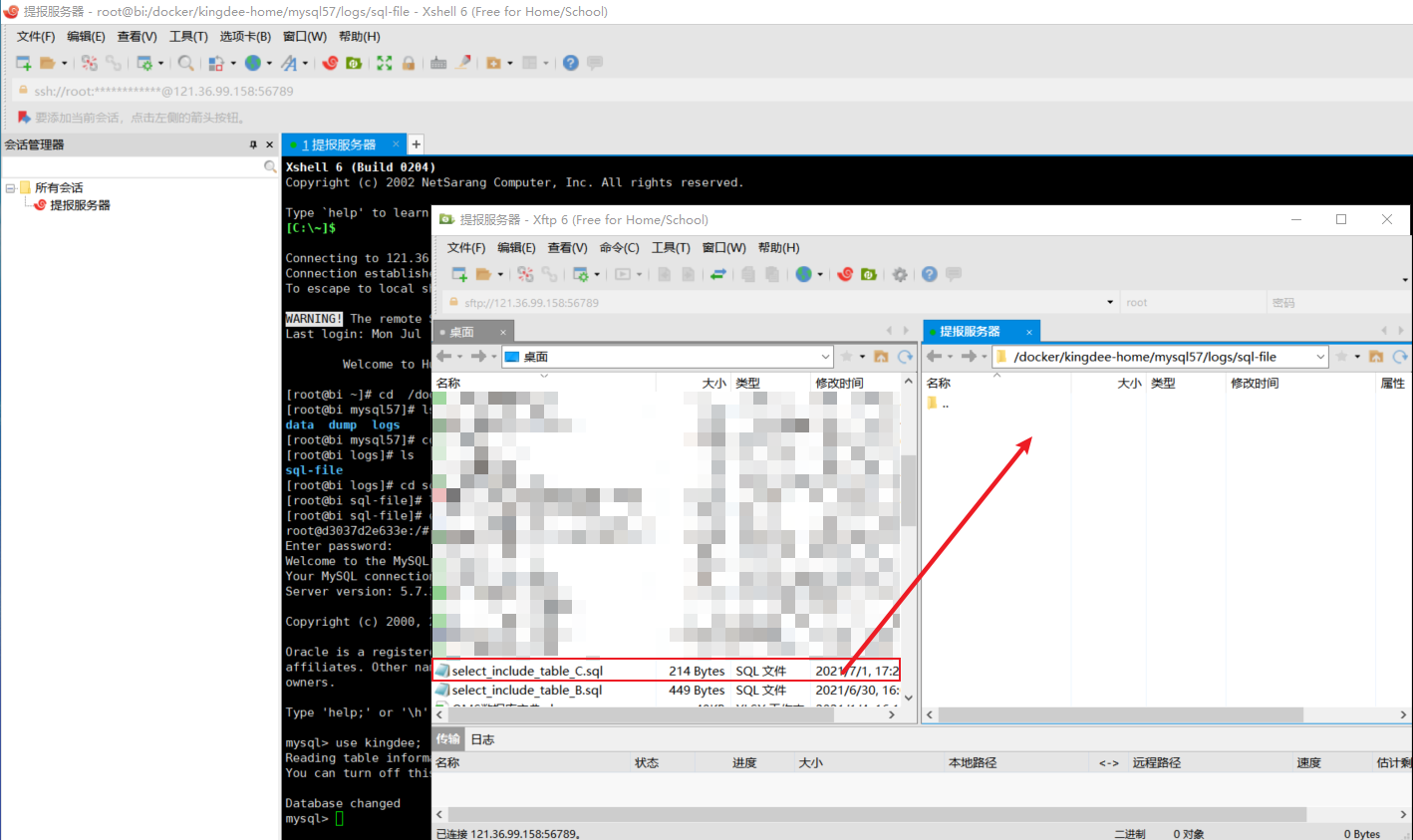Sort local files by 修改时间 column
Image resolution: width=1413 pixels, height=840 pixels.
839,383
